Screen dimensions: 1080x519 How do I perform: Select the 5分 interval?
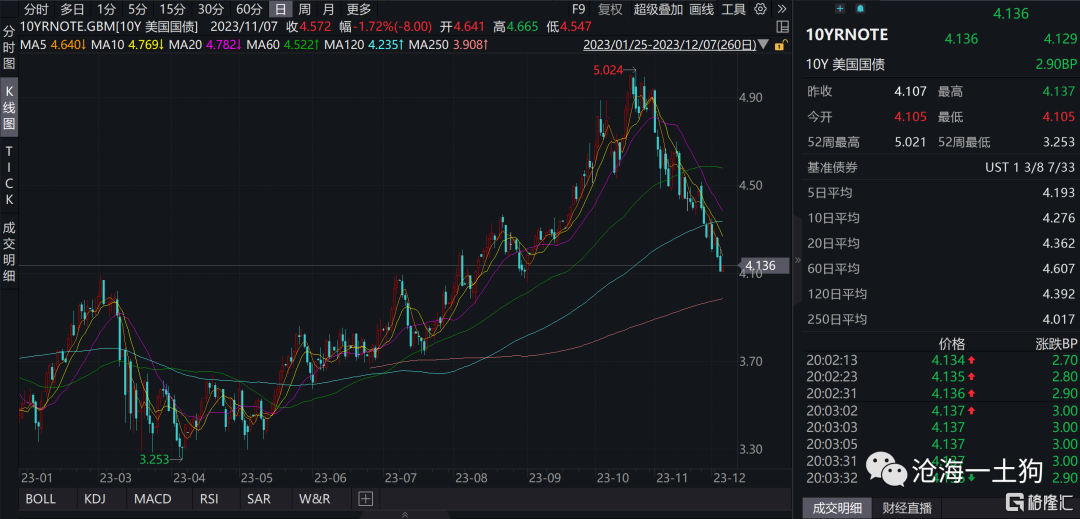138,9
